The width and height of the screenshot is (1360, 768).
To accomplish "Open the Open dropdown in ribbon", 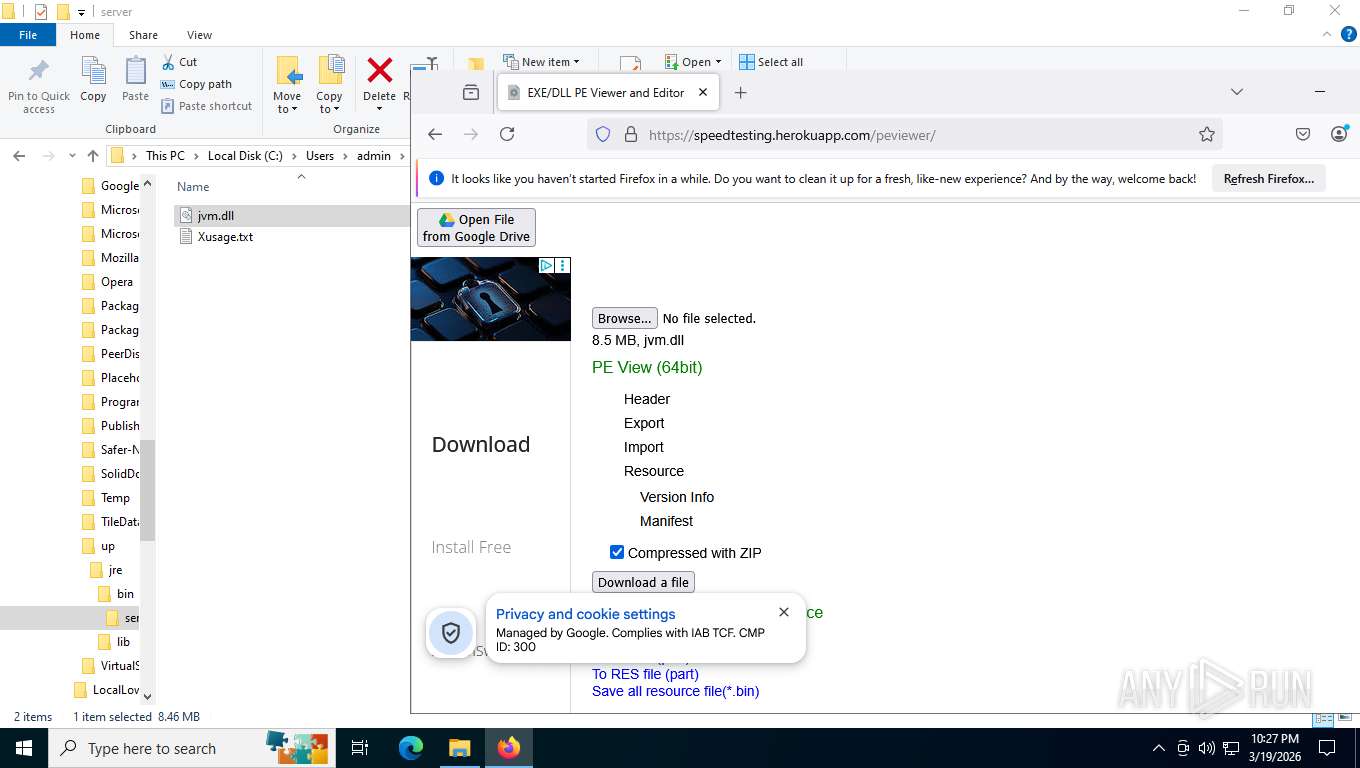I will [692, 62].
